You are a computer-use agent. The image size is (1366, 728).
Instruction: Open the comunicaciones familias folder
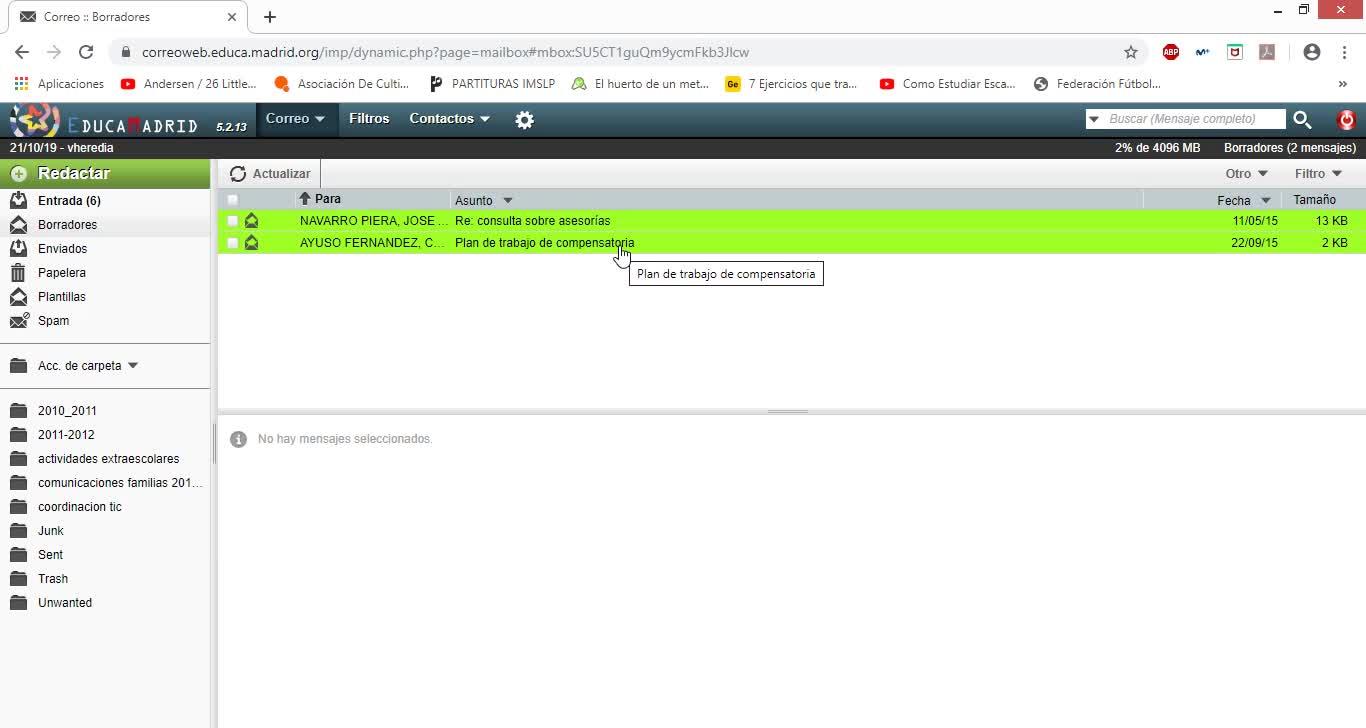[120, 483]
